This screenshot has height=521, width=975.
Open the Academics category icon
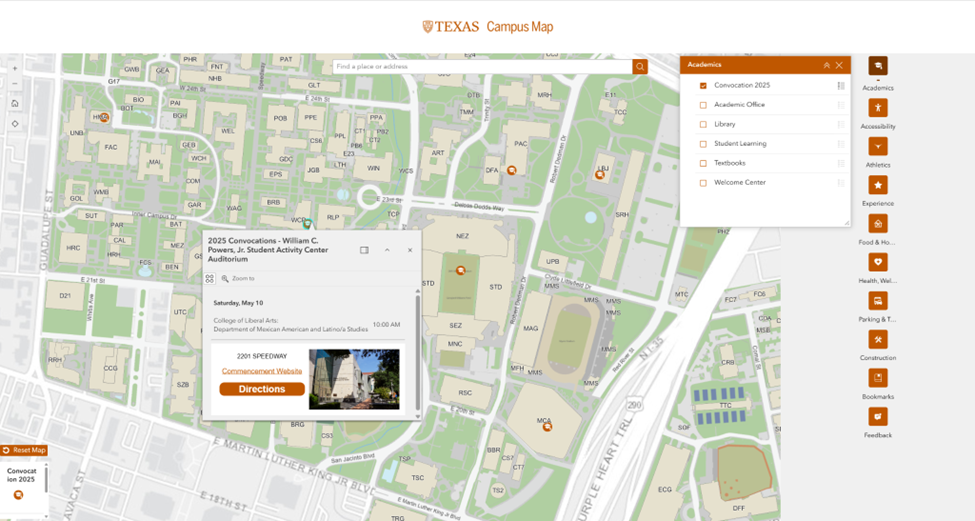click(x=877, y=66)
